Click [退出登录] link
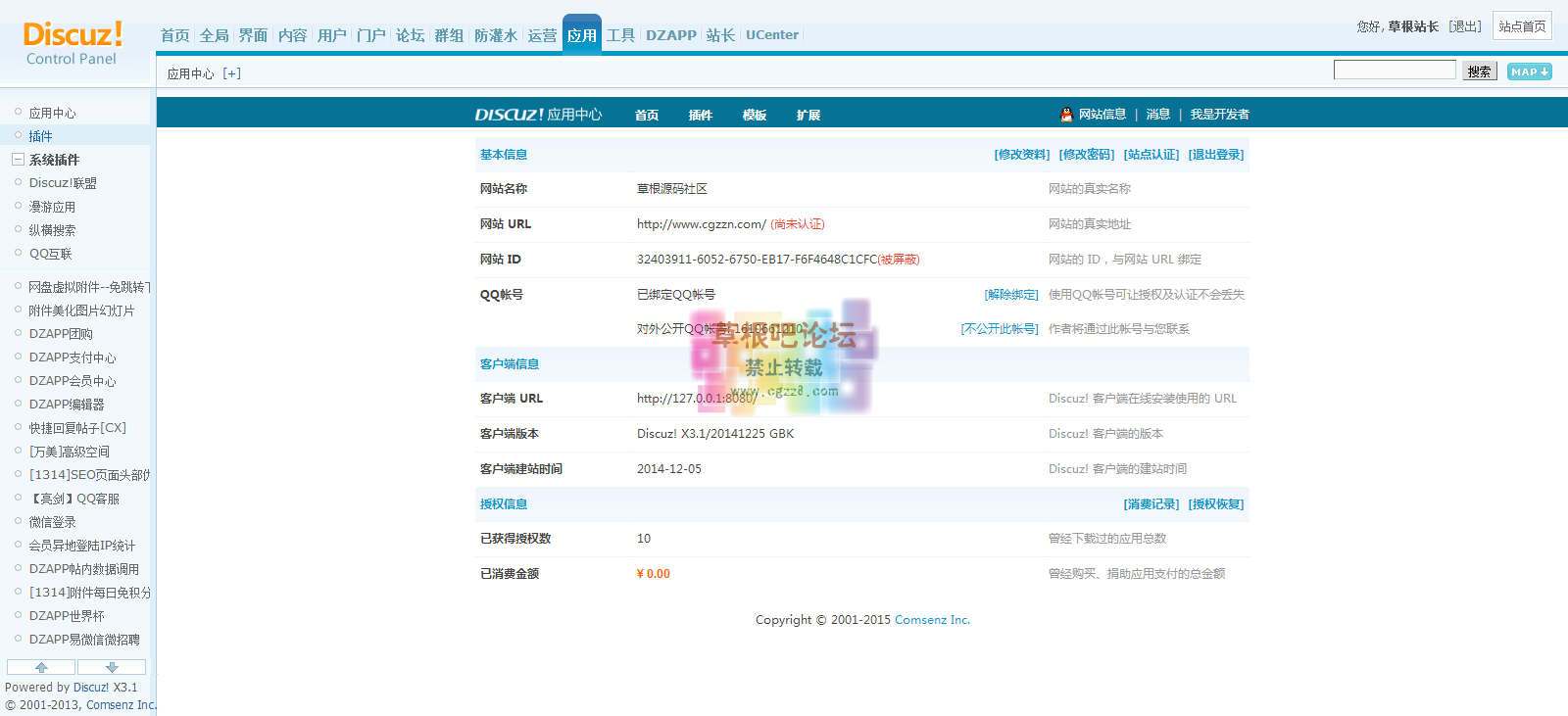1568x716 pixels. tap(1216, 155)
